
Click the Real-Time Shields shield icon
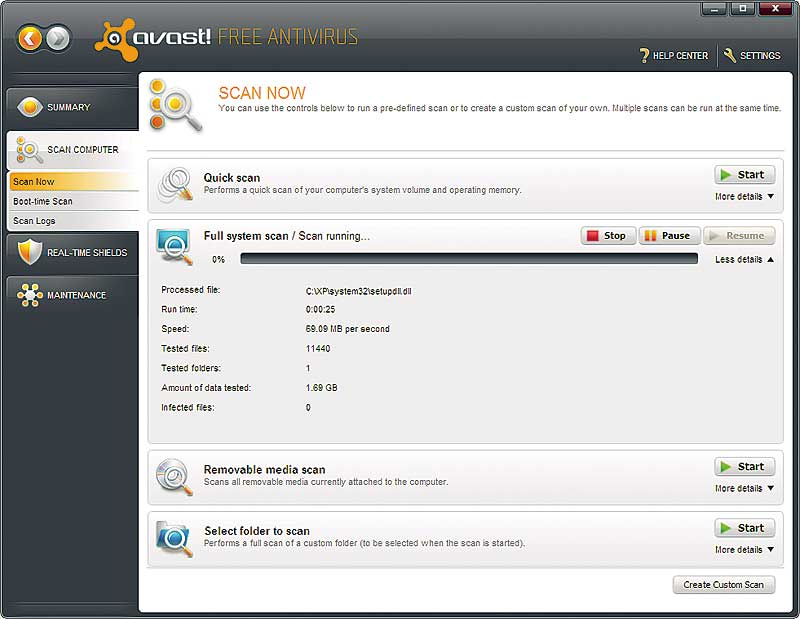pyautogui.click(x=30, y=252)
